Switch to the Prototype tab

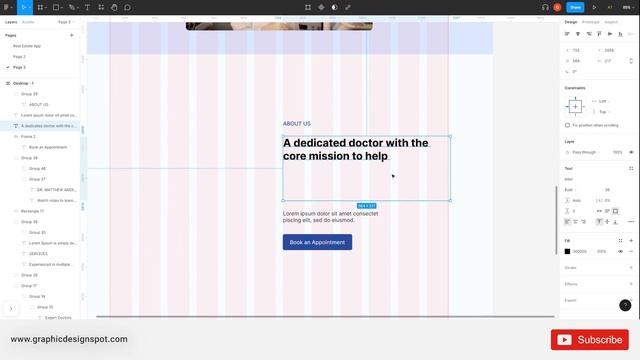[x=591, y=22]
